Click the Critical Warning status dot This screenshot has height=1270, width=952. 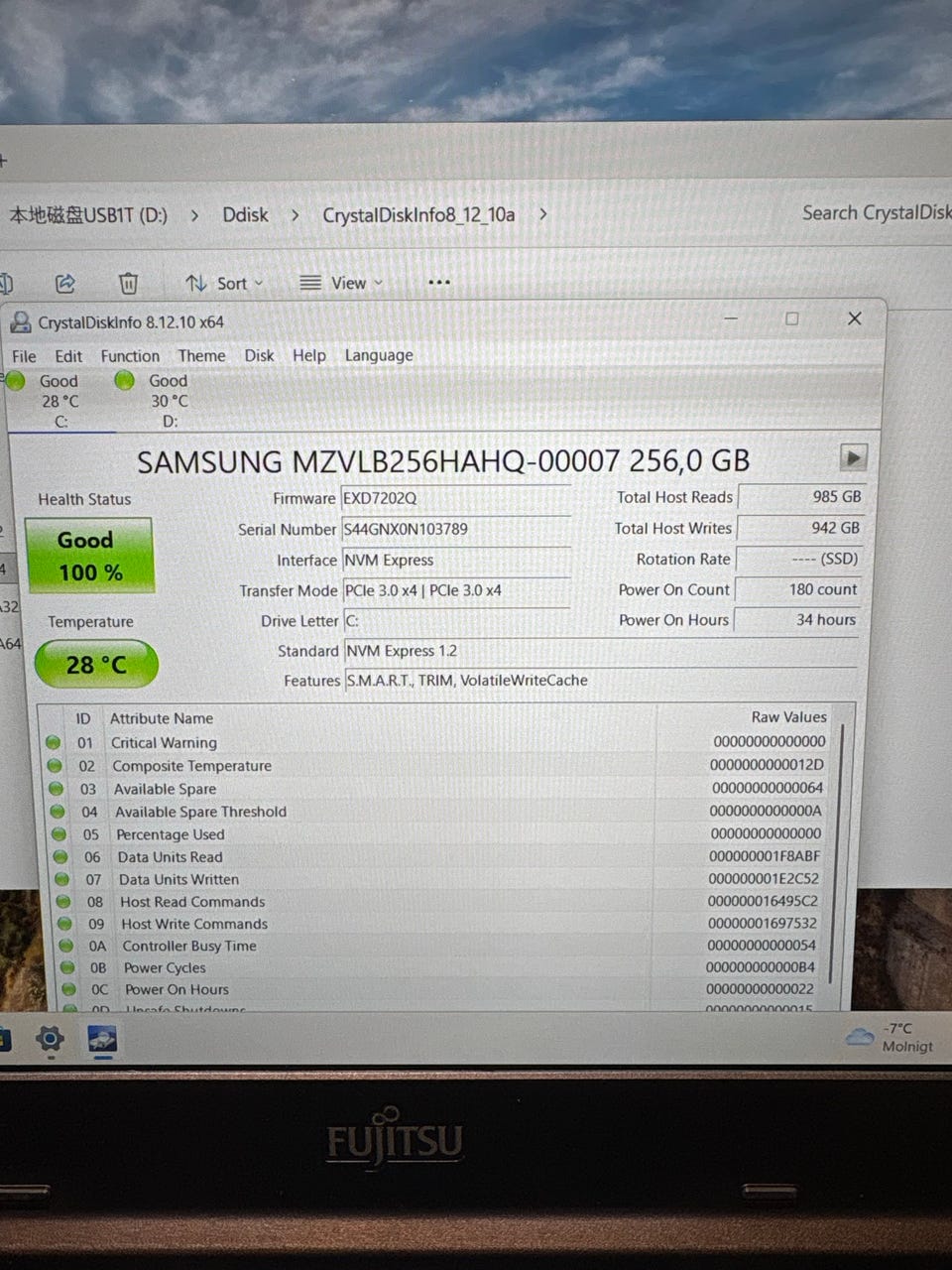tap(54, 742)
